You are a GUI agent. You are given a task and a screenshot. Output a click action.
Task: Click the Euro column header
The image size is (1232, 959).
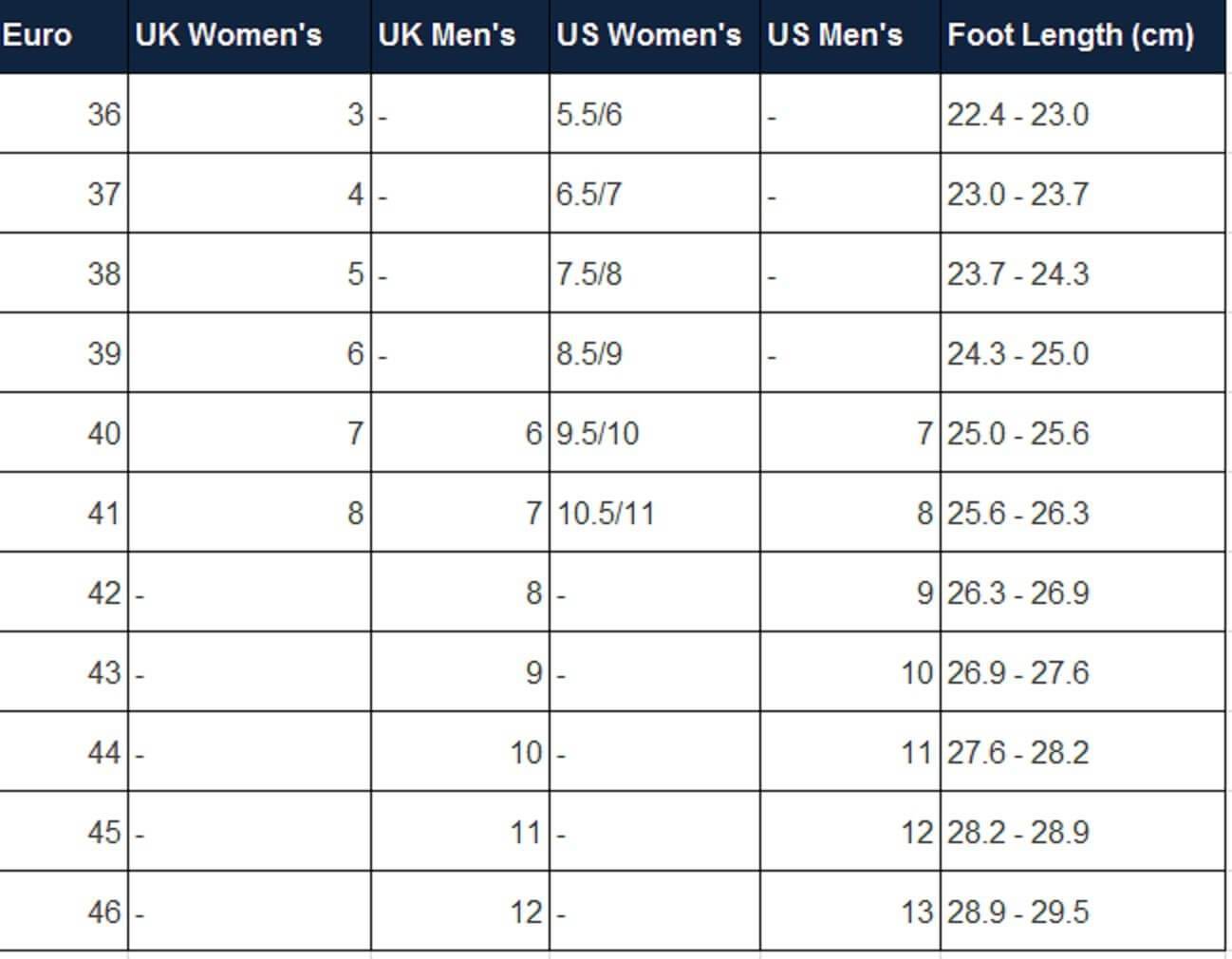[38, 35]
